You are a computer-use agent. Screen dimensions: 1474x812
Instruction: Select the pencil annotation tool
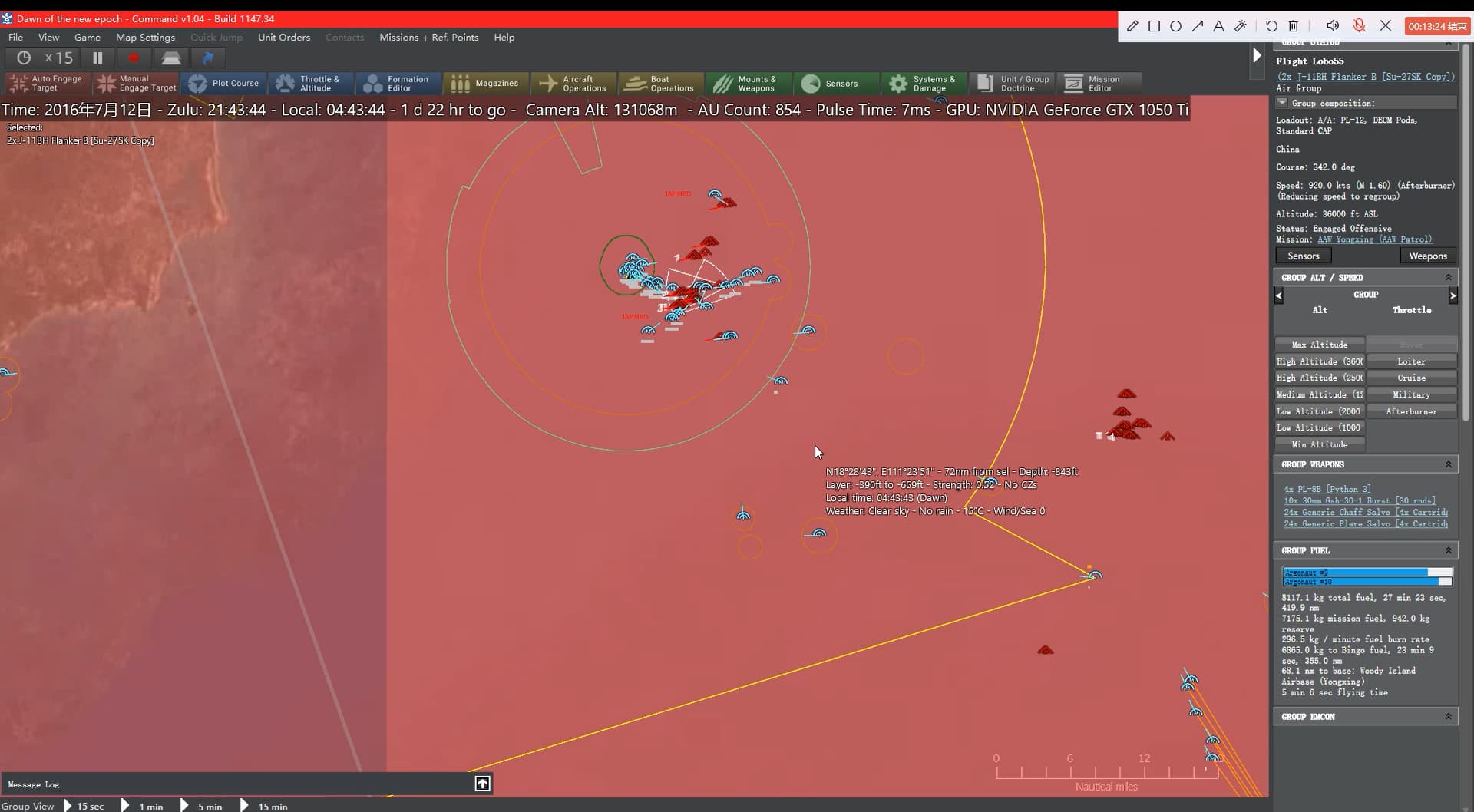point(1132,26)
